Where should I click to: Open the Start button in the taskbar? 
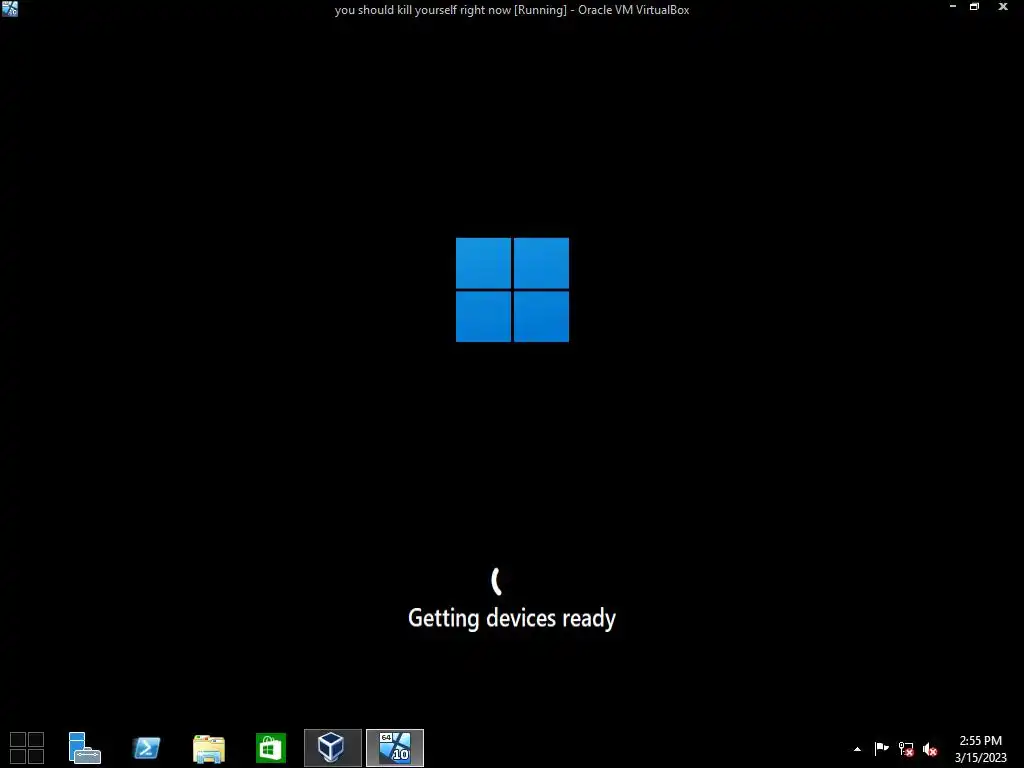27,748
